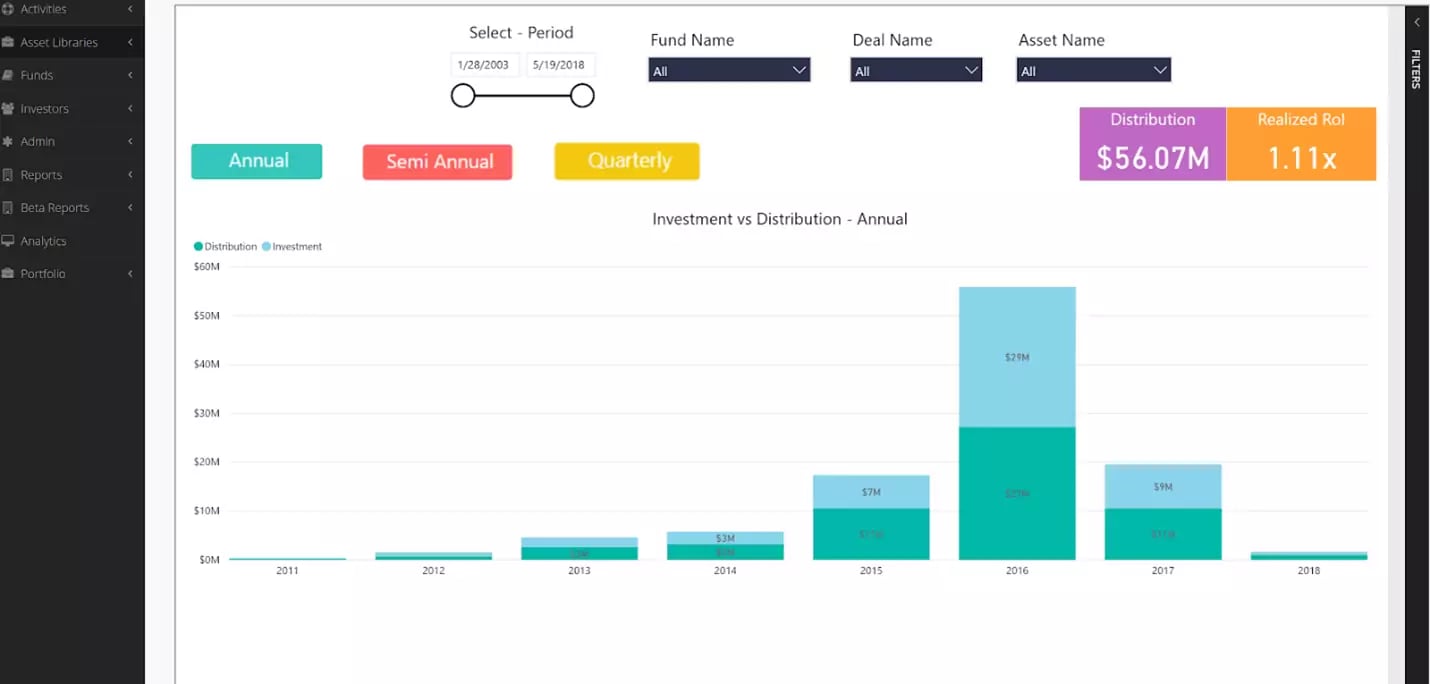1430x684 pixels.
Task: Click the Asset Libraries briefcase icon
Action: (x=9, y=43)
